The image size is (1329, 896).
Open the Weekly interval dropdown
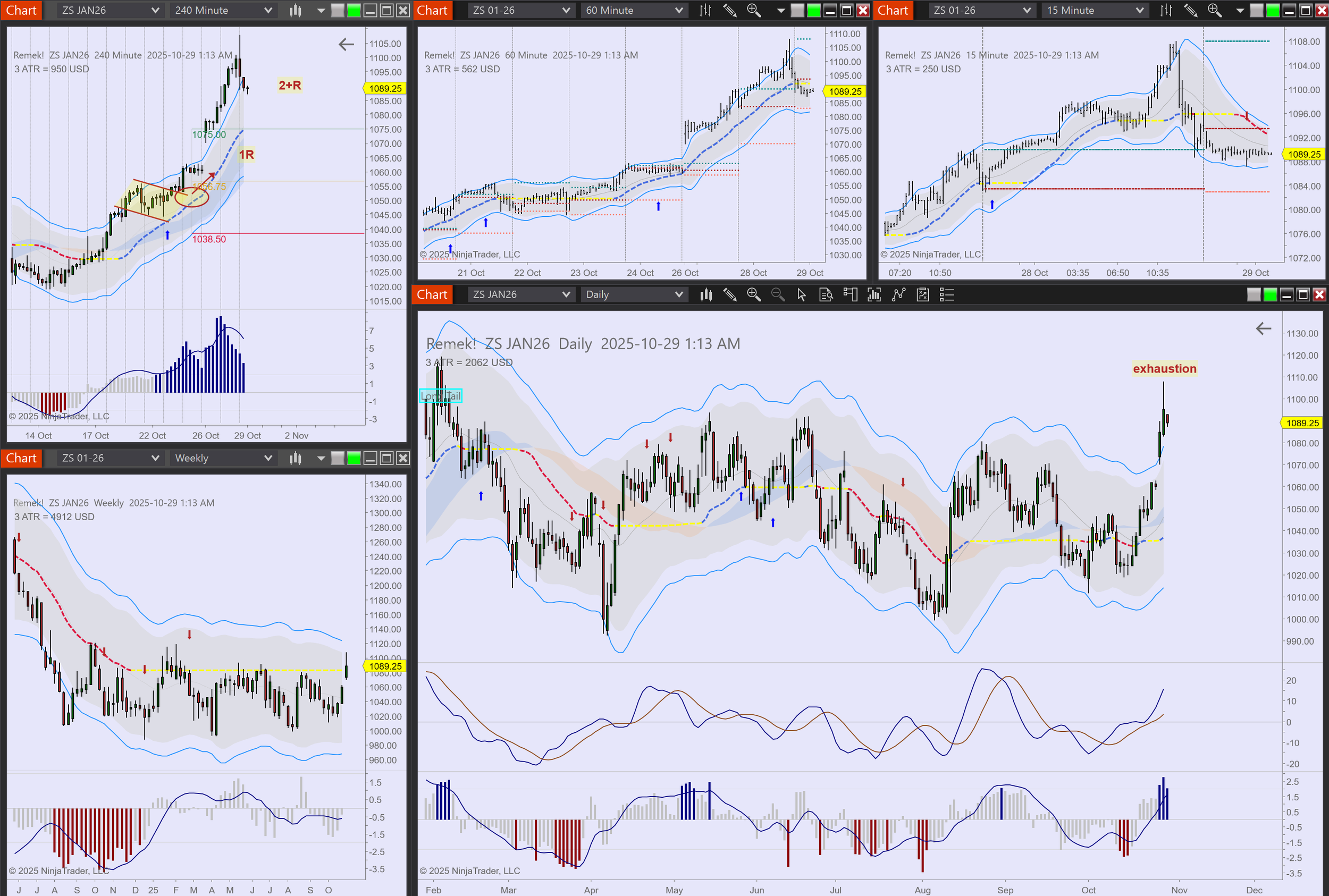coord(223,458)
